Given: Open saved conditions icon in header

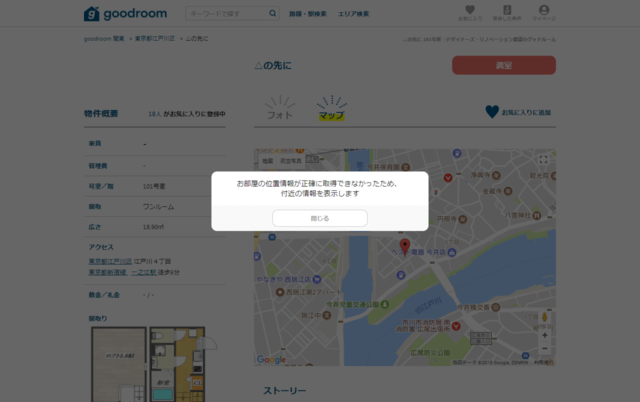Looking at the screenshot, I should click(507, 13).
